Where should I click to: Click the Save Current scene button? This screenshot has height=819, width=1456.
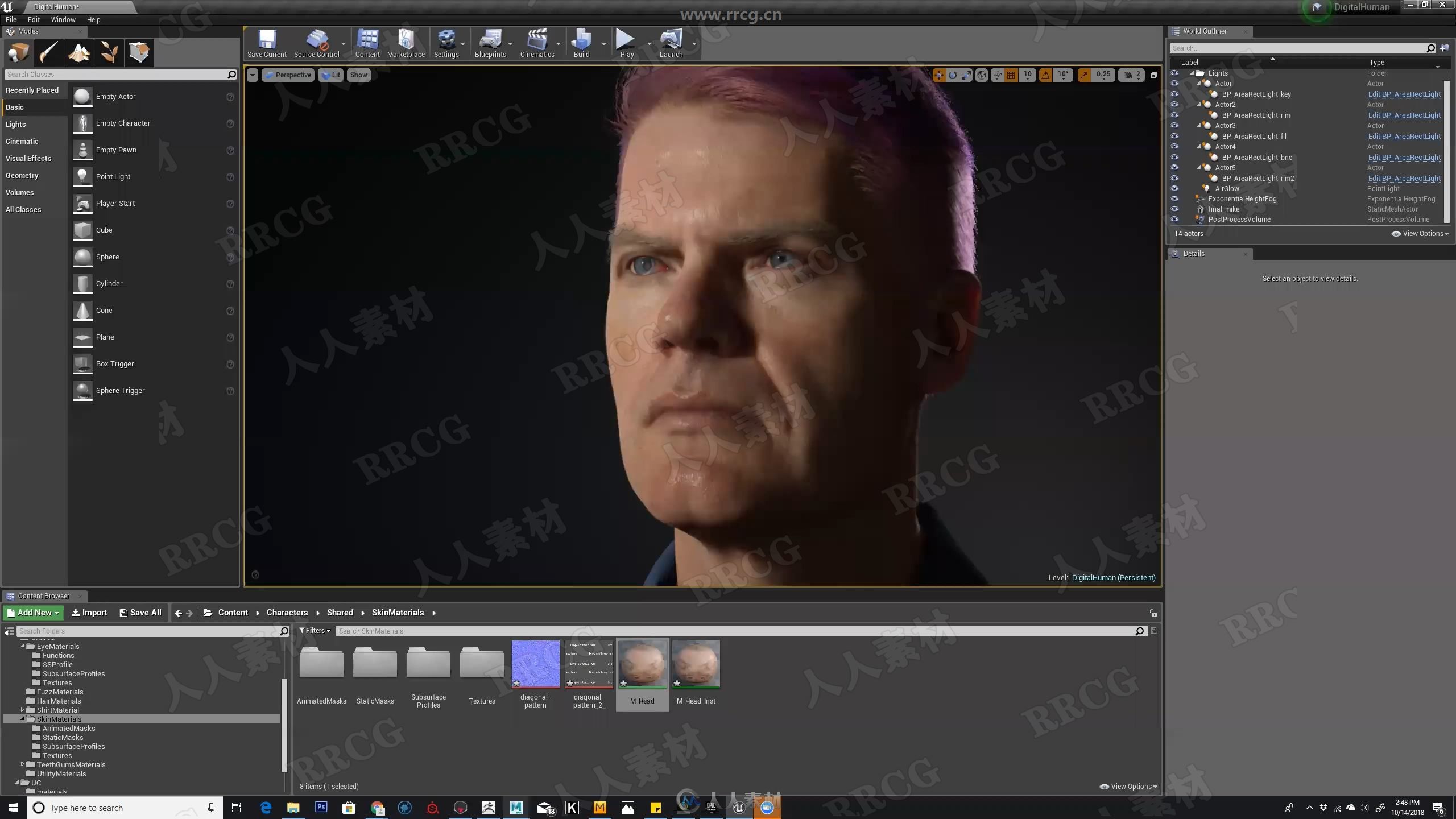[265, 43]
